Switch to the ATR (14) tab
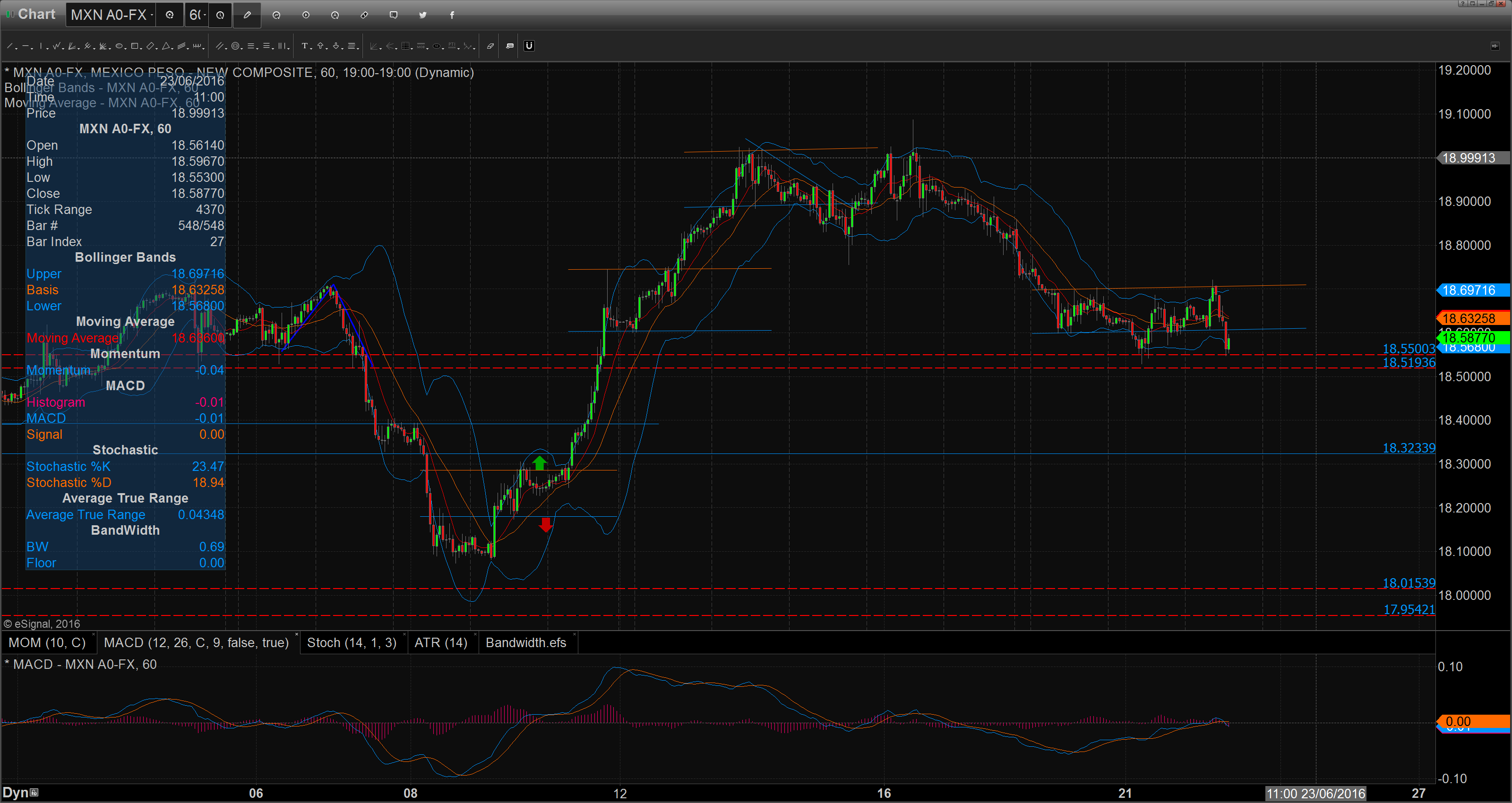 click(x=441, y=643)
